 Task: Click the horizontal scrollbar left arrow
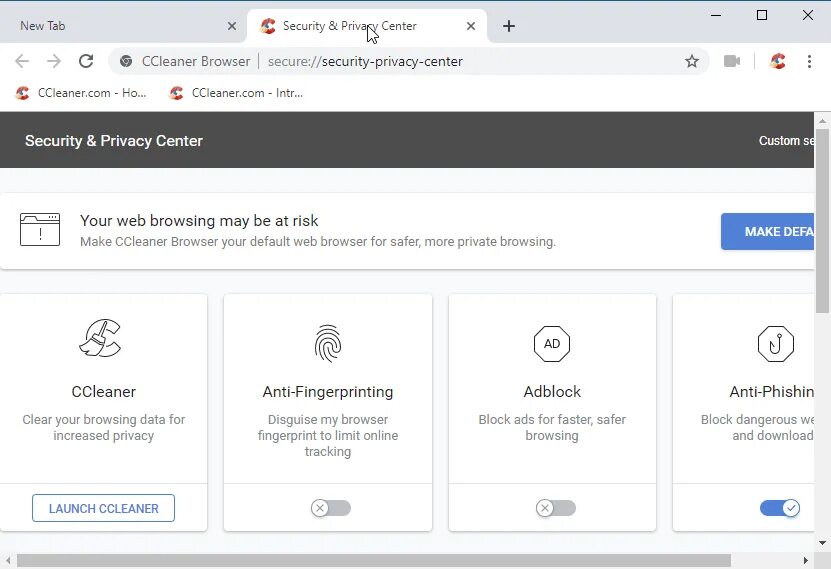click(x=7, y=560)
